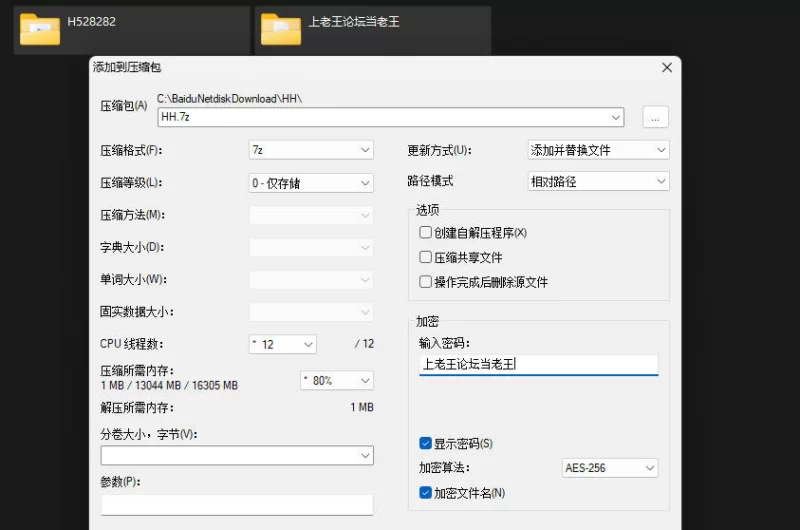Click the disabled 压缩方法 dropdown
The width and height of the screenshot is (800, 530).
(311, 215)
